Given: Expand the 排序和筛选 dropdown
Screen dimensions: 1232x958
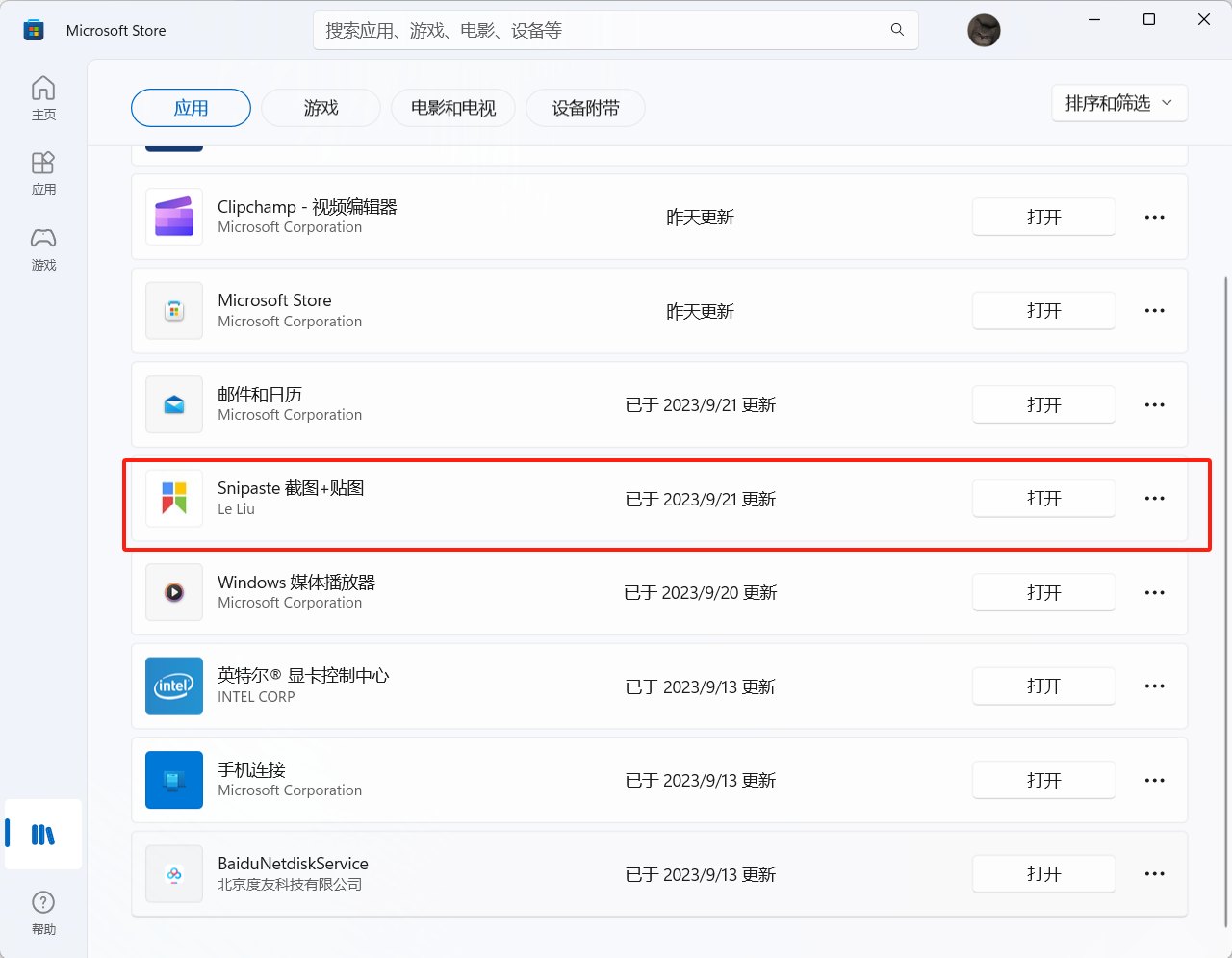Looking at the screenshot, I should pyautogui.click(x=1119, y=103).
